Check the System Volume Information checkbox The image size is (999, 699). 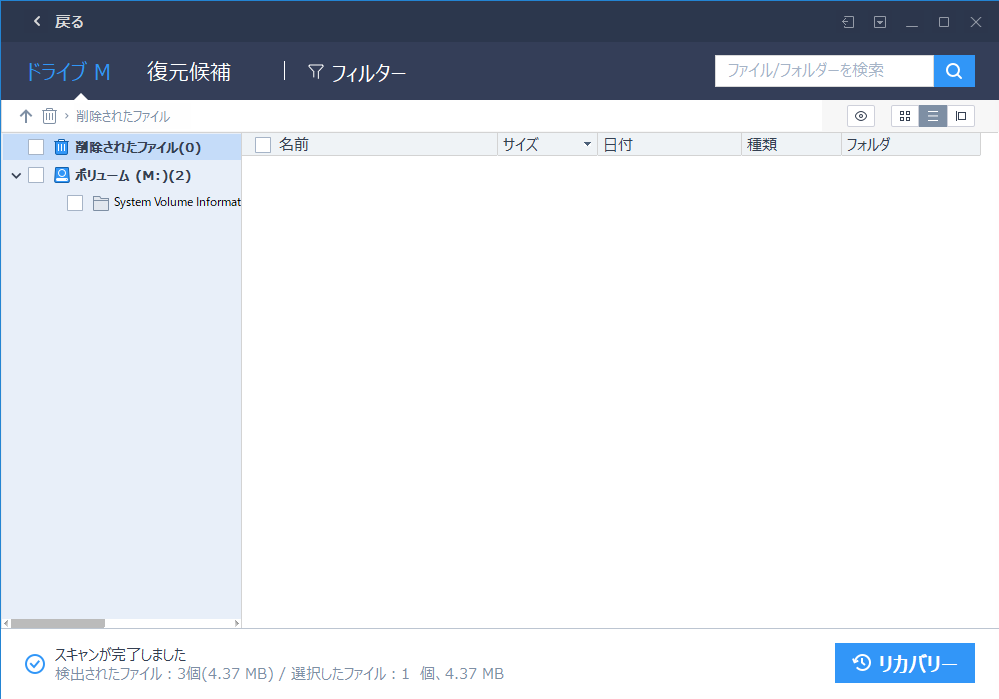[x=75, y=202]
